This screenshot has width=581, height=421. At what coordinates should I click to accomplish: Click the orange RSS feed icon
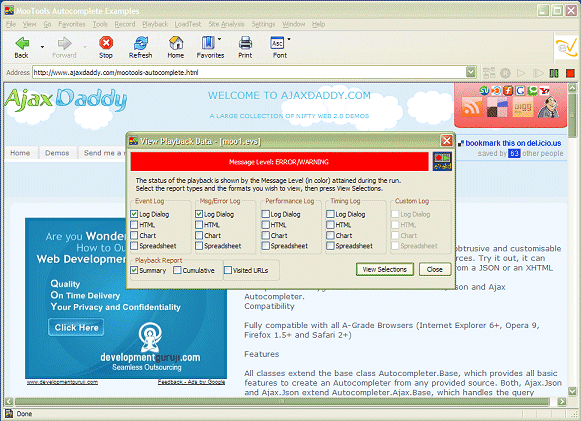click(472, 108)
